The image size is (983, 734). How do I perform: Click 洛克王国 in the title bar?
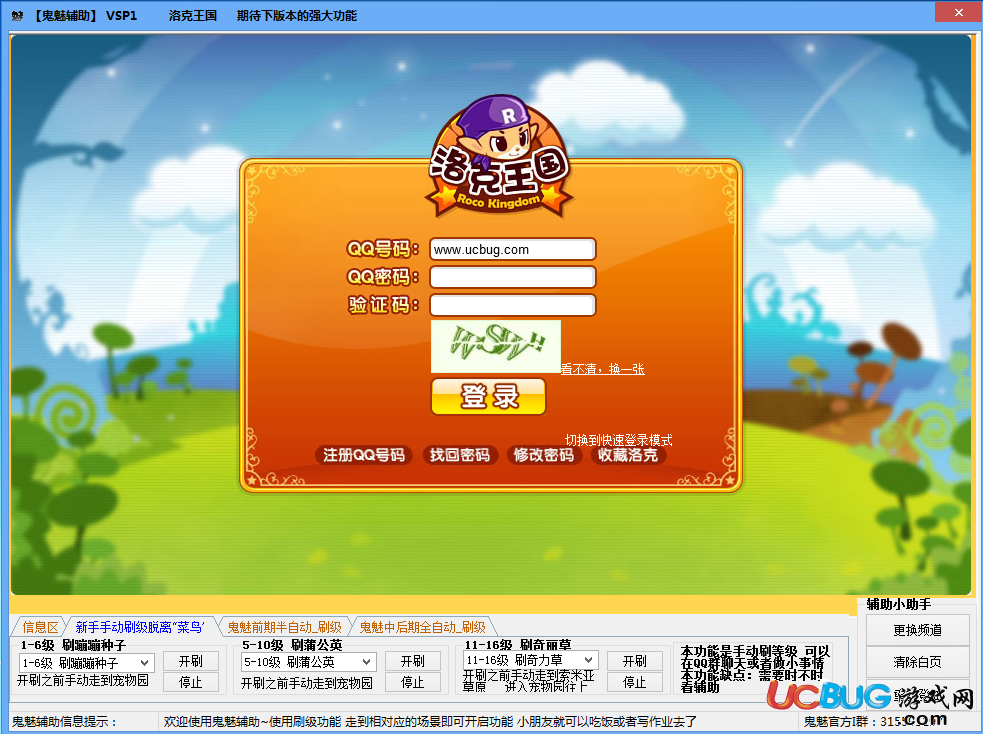point(192,16)
